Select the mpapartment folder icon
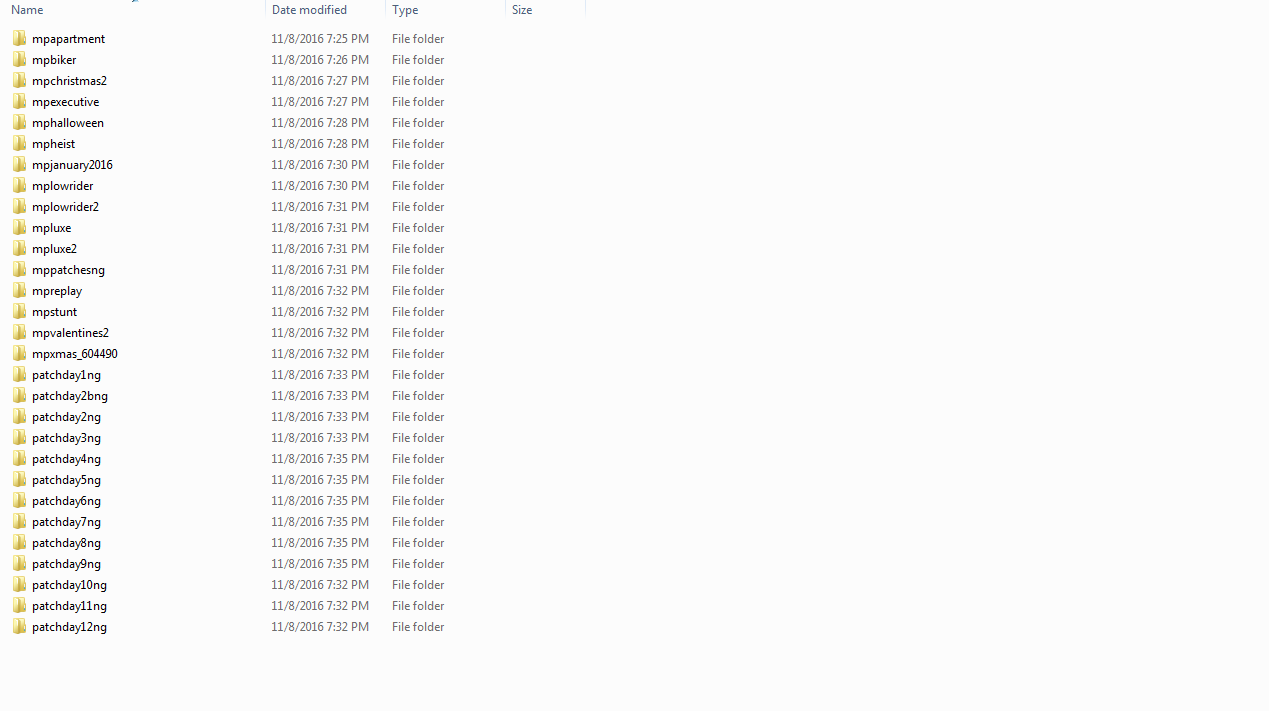This screenshot has height=711, width=1269. [x=20, y=39]
